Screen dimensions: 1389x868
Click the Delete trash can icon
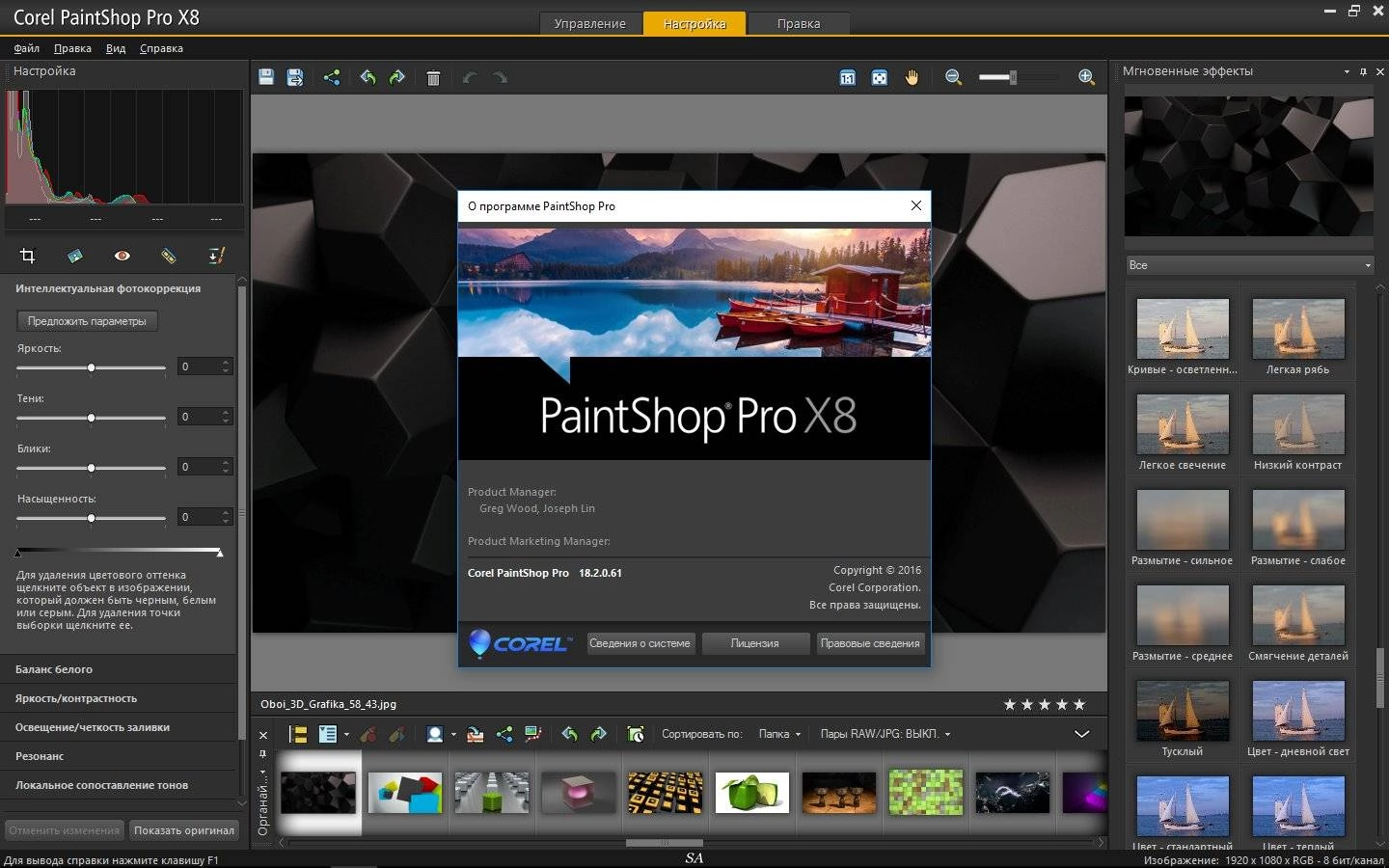coord(433,78)
